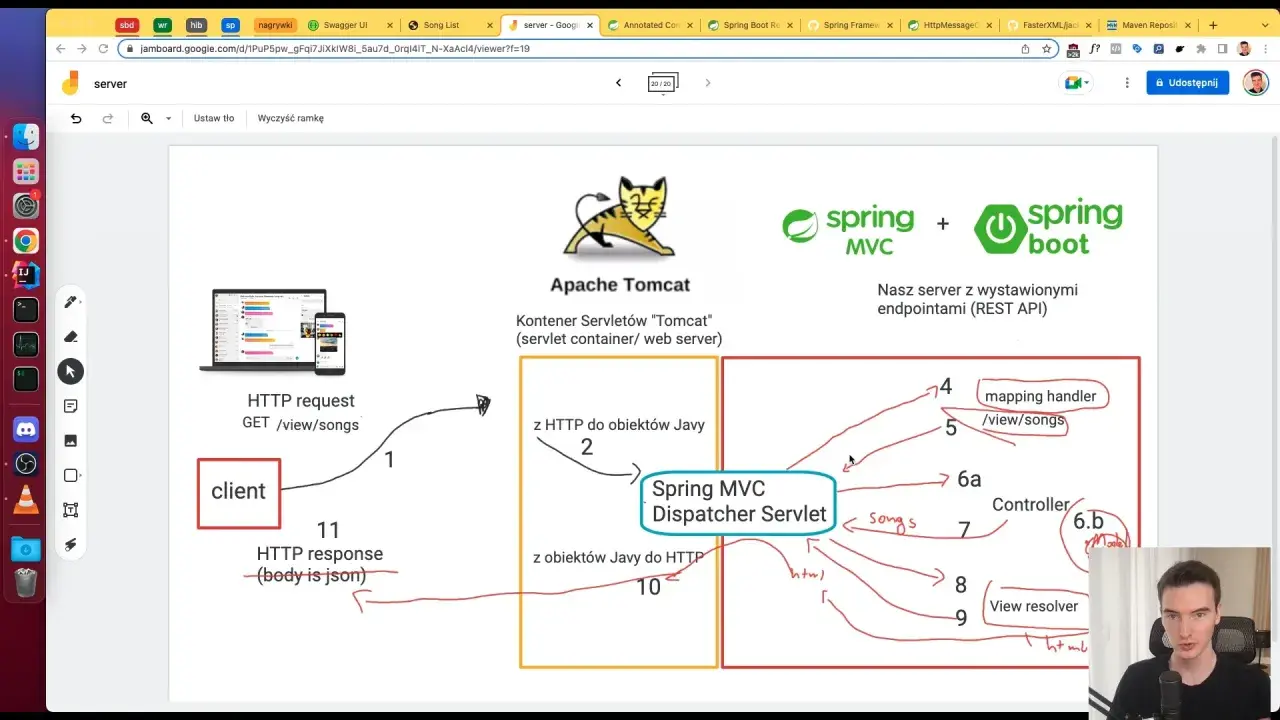The height and width of the screenshot is (720, 1280).
Task: Open Launchpad from the dock
Action: pyautogui.click(x=26, y=171)
